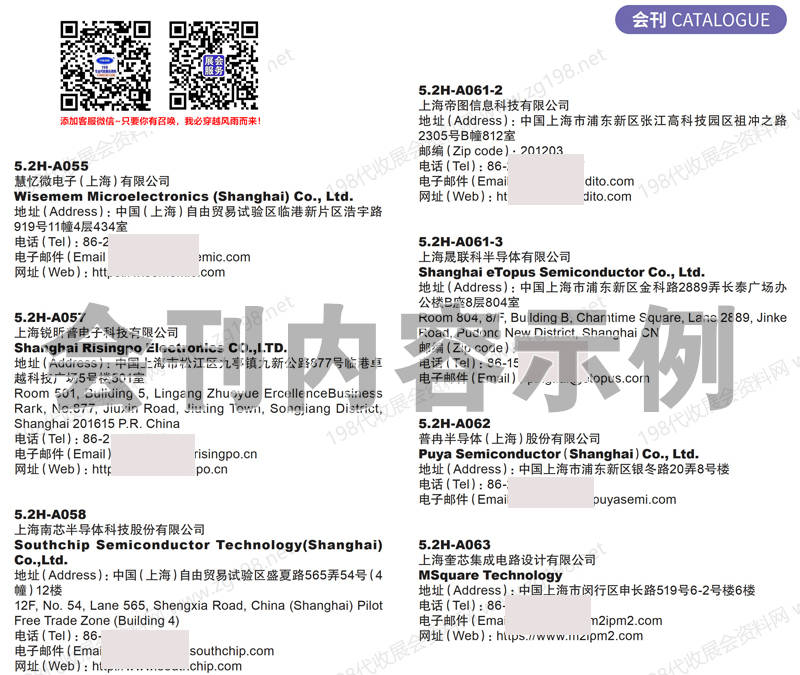Image resolution: width=800 pixels, height=675 pixels.
Task: Click the MSquare address 申长路519号6-2号楼6楼
Action: [x=587, y=590]
